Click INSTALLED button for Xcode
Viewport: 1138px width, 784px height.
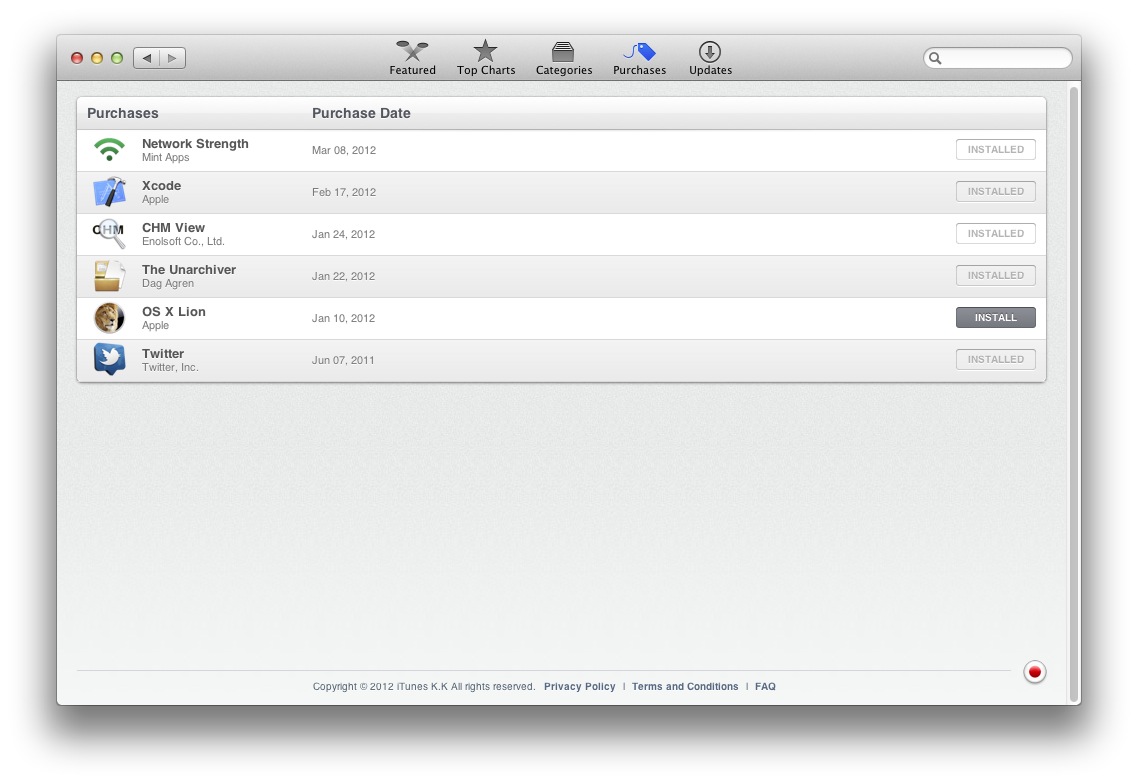coord(996,192)
